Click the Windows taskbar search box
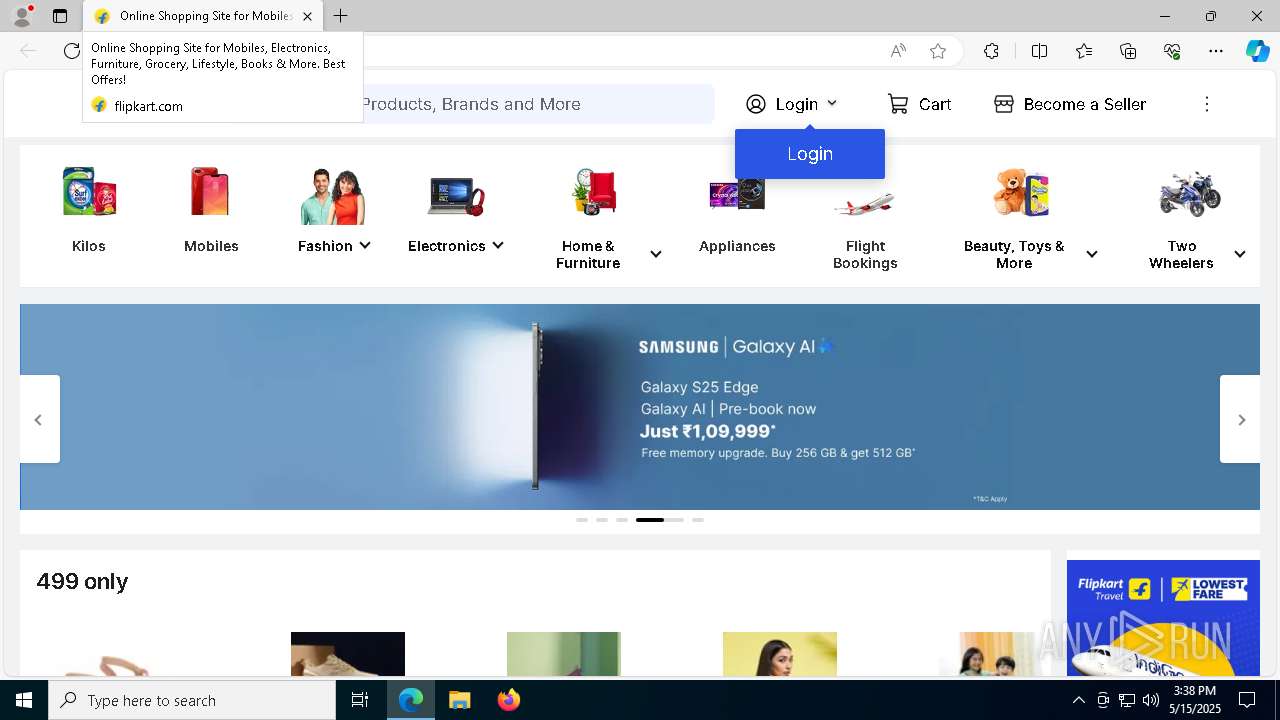This screenshot has height=720, width=1280. tap(192, 700)
